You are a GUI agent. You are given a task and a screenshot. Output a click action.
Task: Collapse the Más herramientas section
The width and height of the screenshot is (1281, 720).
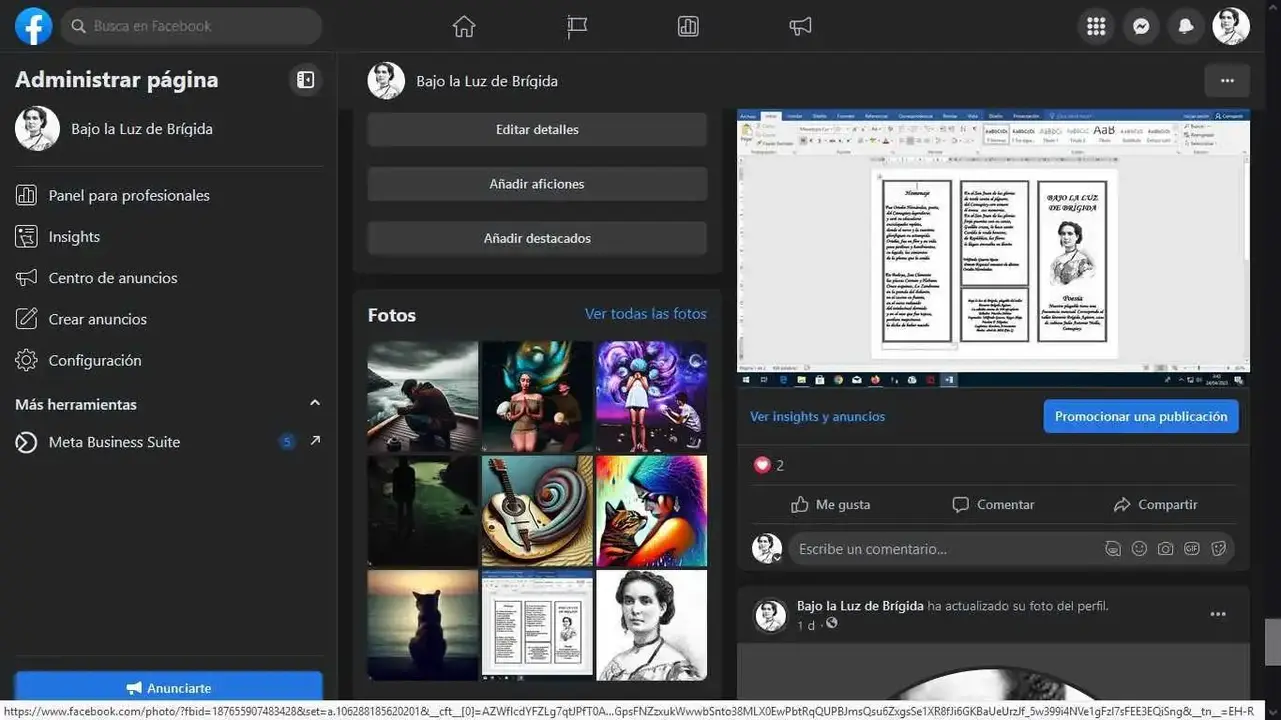click(315, 403)
